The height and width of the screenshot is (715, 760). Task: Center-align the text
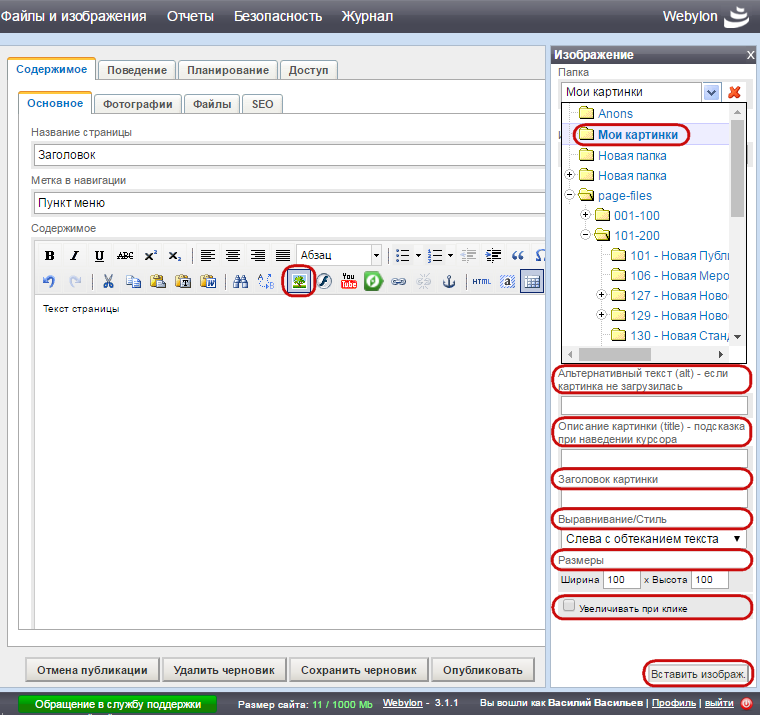[233, 255]
